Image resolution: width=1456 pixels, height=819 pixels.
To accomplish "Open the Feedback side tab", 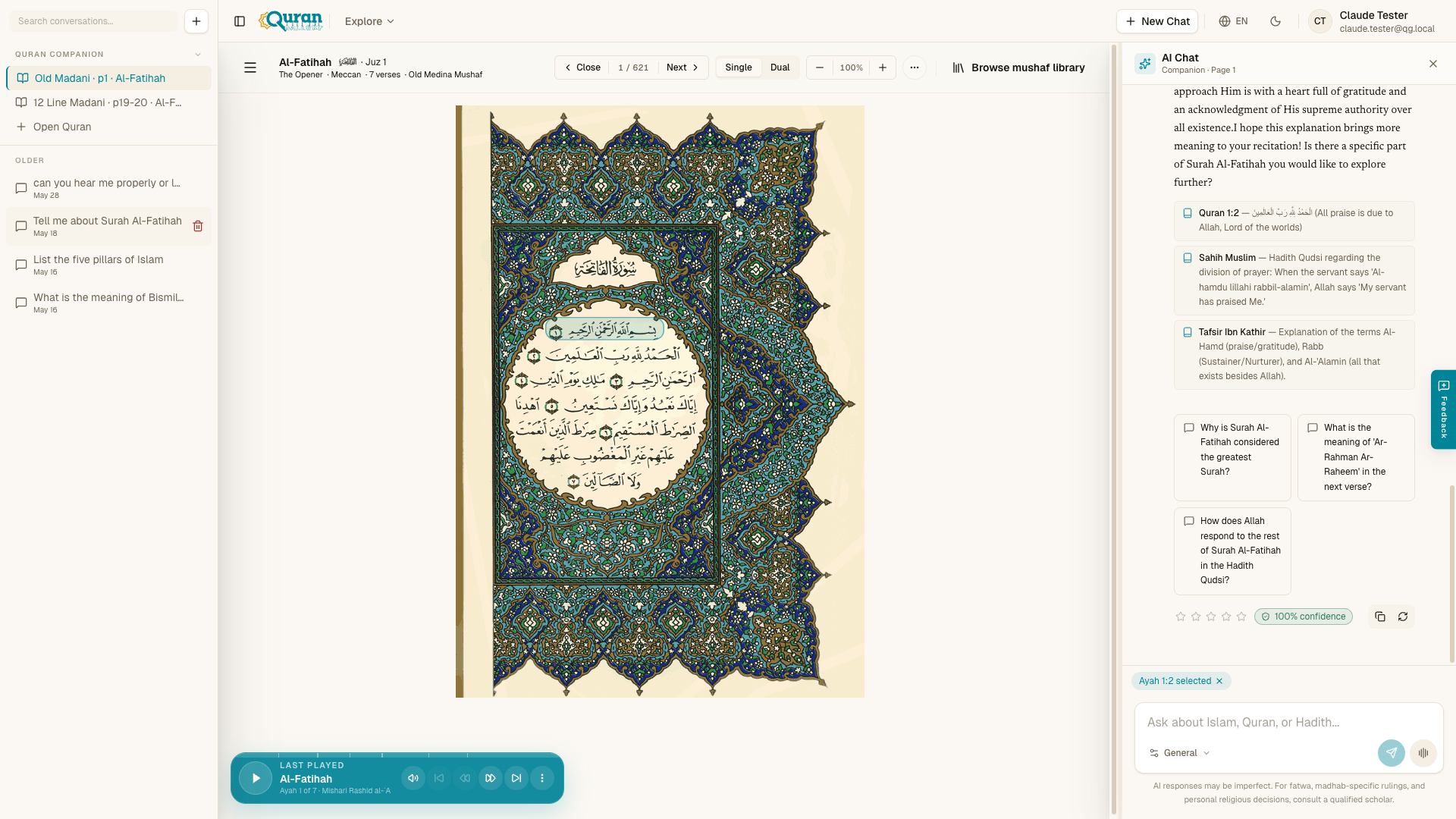I will pyautogui.click(x=1443, y=409).
